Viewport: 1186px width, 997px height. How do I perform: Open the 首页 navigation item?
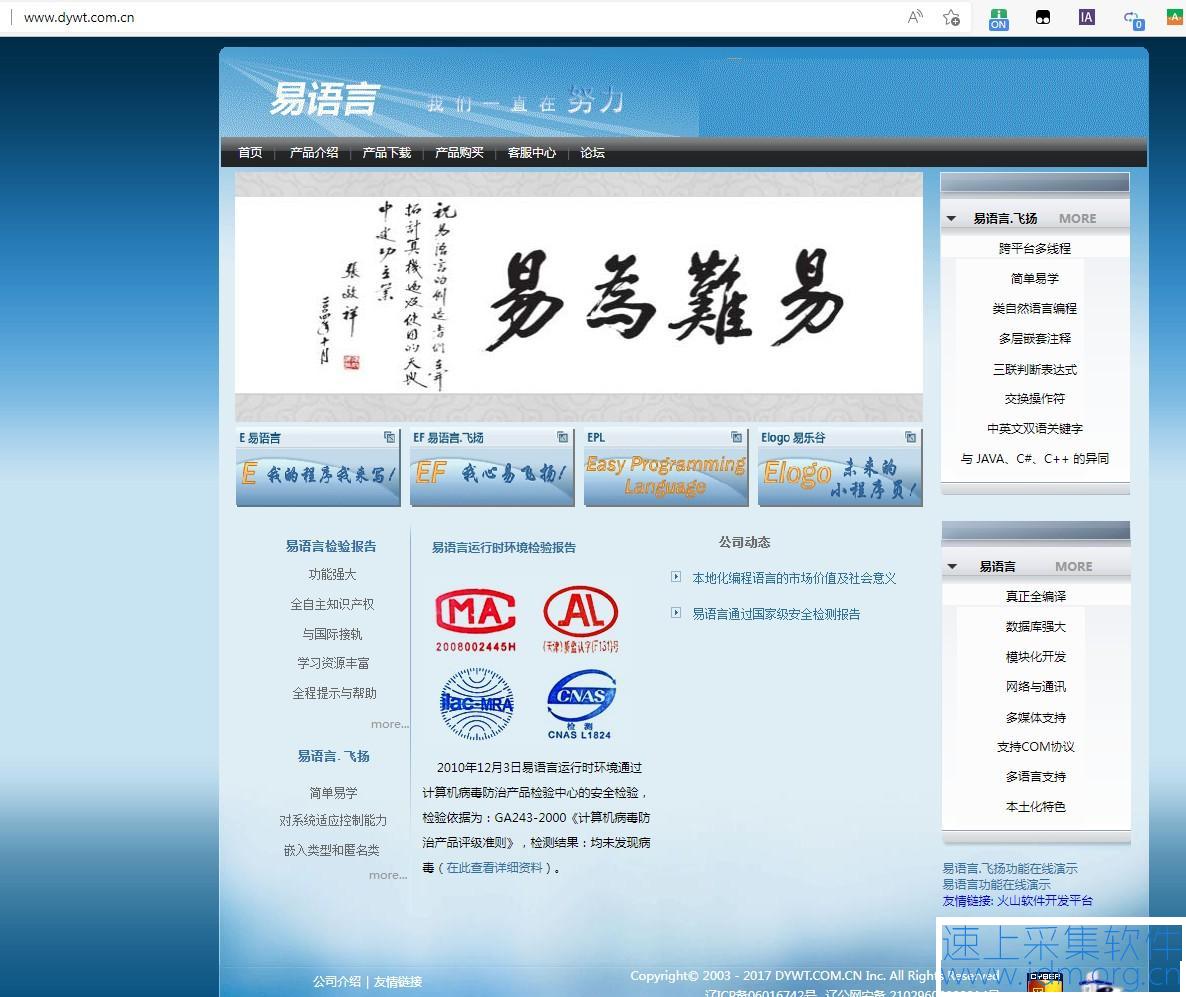click(250, 153)
